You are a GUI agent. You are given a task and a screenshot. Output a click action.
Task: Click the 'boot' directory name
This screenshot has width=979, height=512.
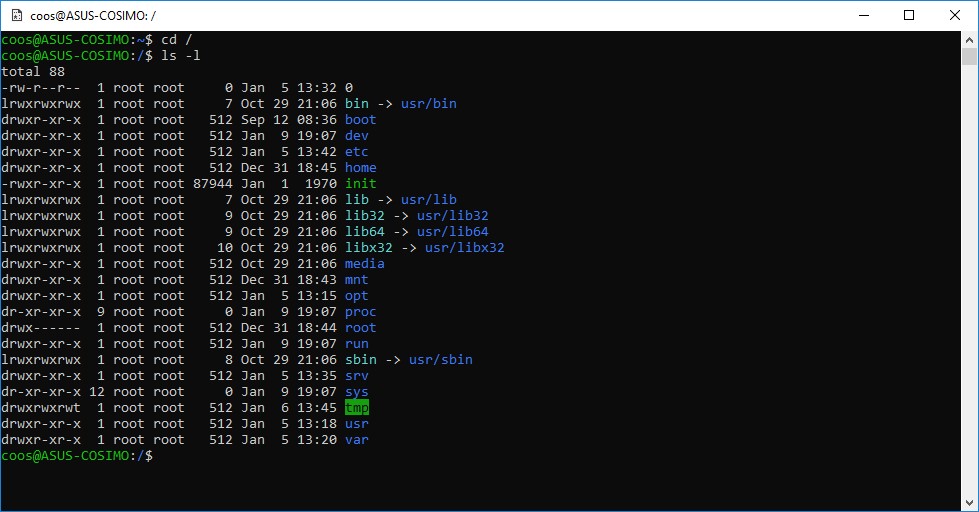click(361, 120)
